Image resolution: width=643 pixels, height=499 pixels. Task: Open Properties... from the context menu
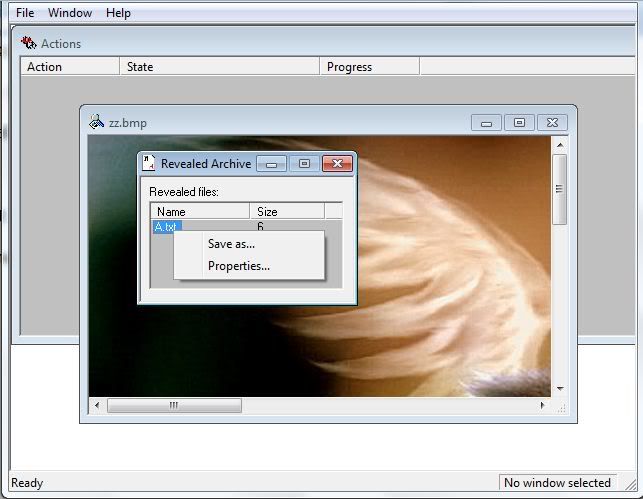click(x=238, y=266)
